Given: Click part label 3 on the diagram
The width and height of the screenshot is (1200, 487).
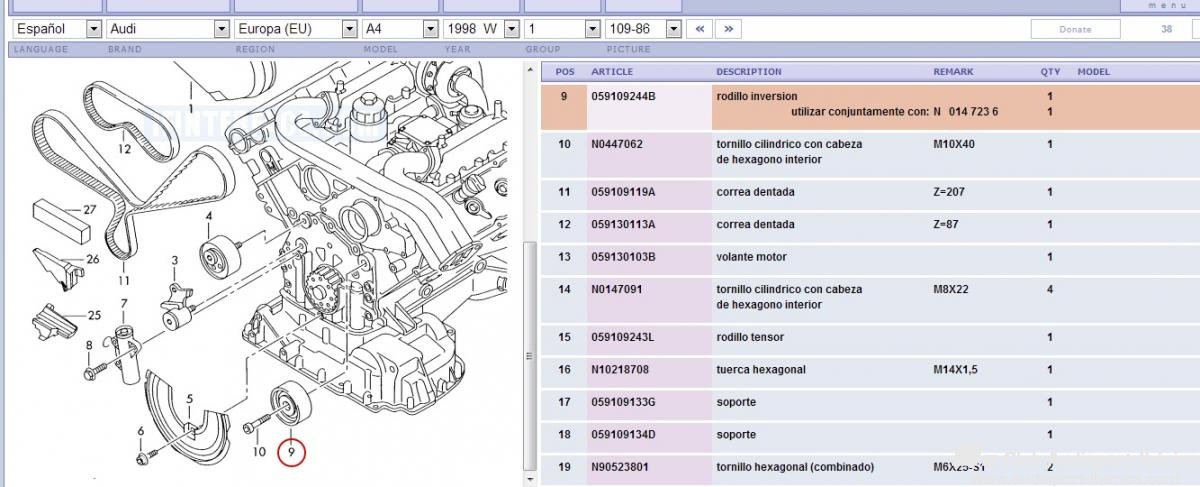Looking at the screenshot, I should click(x=174, y=260).
